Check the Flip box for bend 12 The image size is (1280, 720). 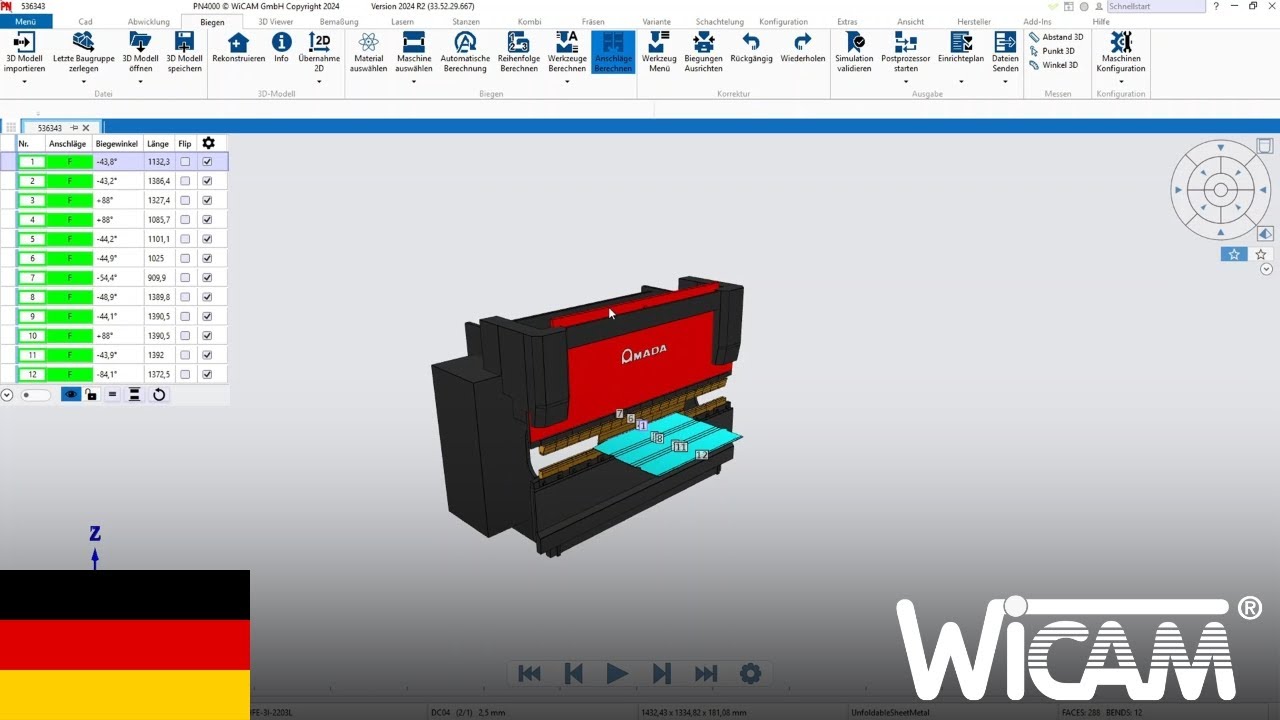185,375
